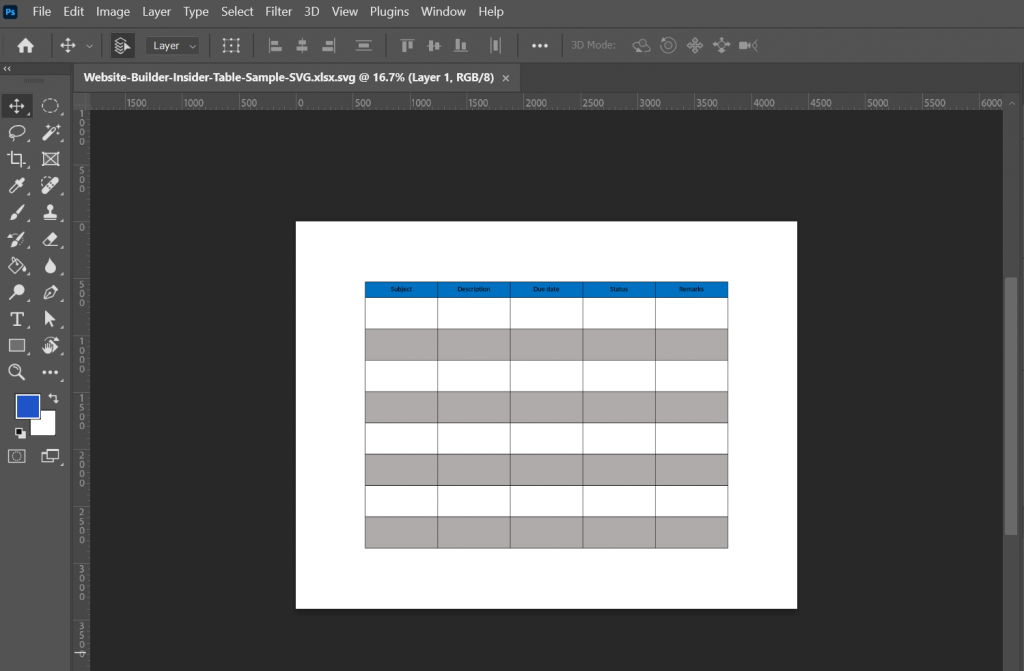This screenshot has width=1024, height=671.
Task: Click the Home button in options bar
Action: click(x=25, y=45)
